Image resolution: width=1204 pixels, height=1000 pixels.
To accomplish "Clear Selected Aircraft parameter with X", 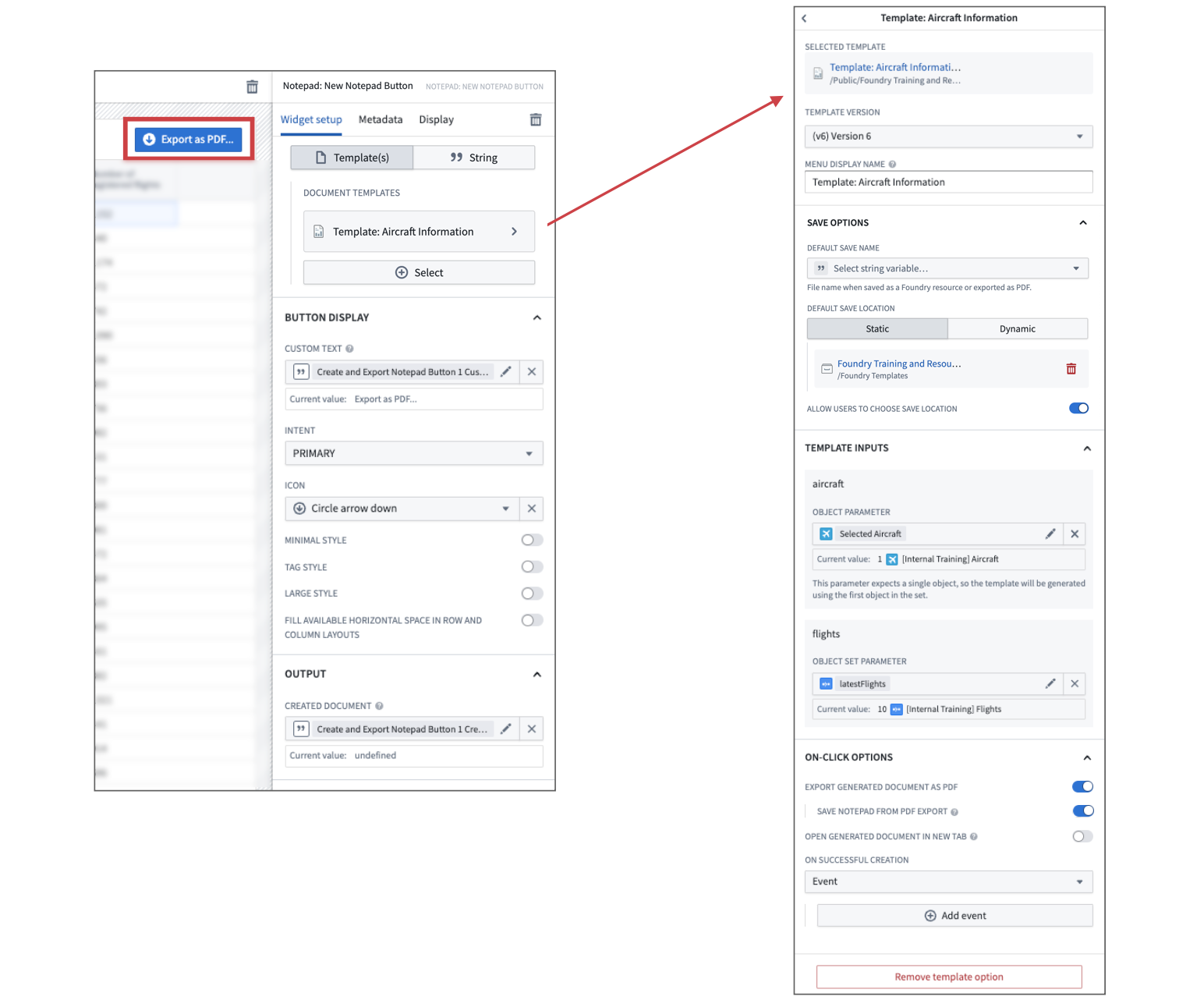I will click(x=1075, y=534).
